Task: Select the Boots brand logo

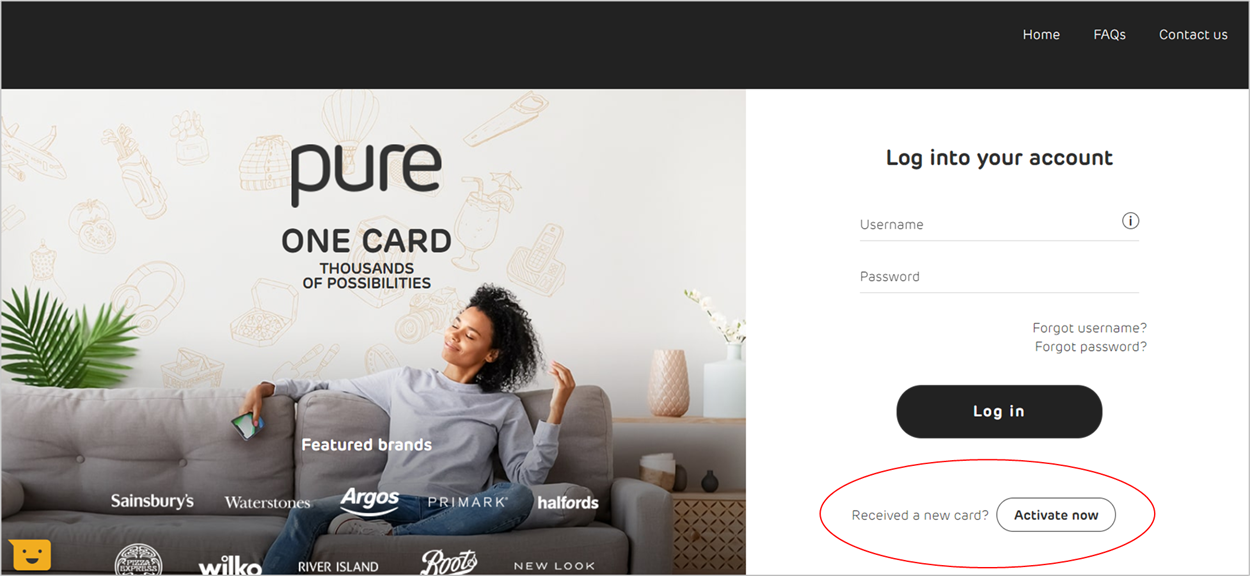Action: pyautogui.click(x=448, y=562)
